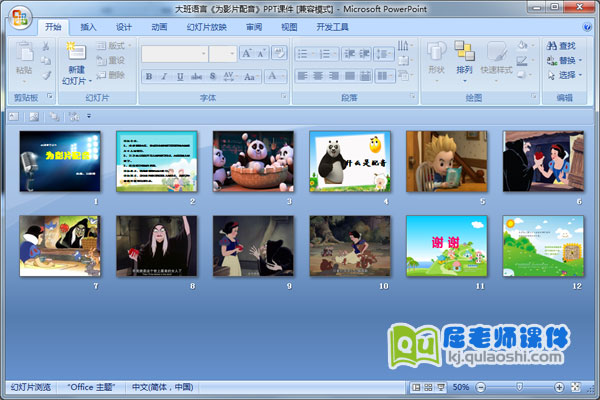The width and height of the screenshot is (600, 400).
Task: Select slide 4 panda thumbnail
Action: pyautogui.click(x=350, y=161)
